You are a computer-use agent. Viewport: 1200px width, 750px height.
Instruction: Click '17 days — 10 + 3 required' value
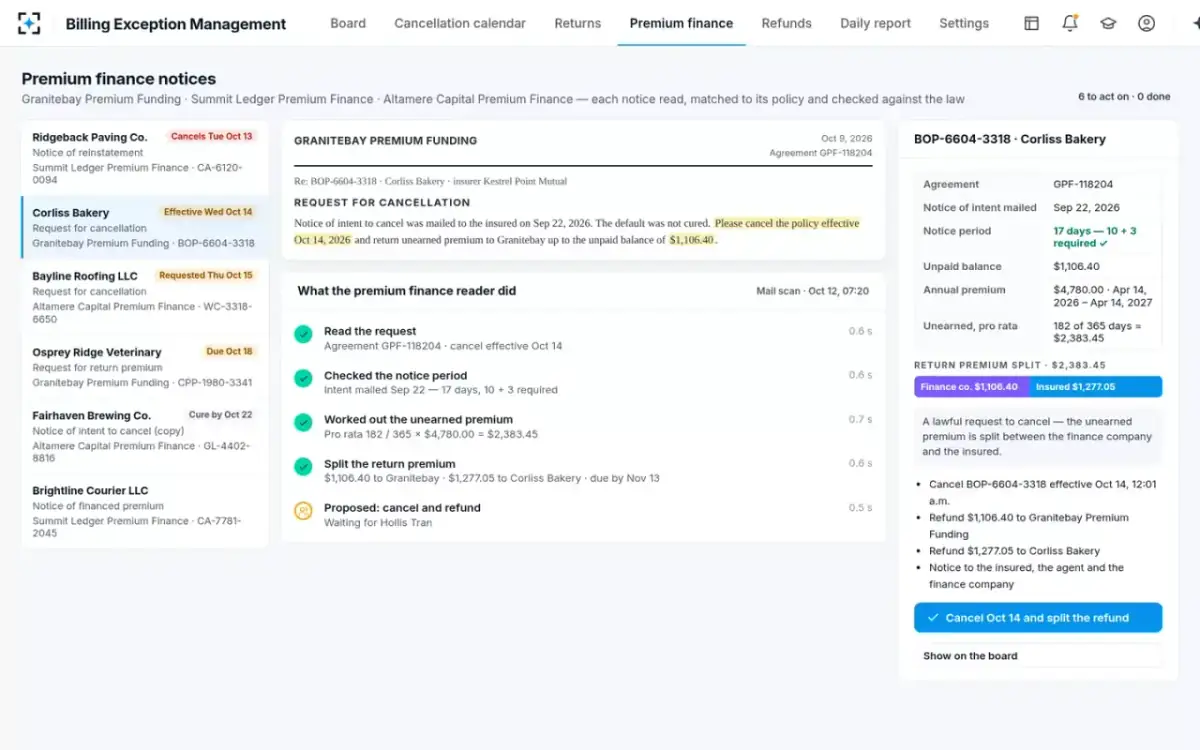click(1094, 237)
